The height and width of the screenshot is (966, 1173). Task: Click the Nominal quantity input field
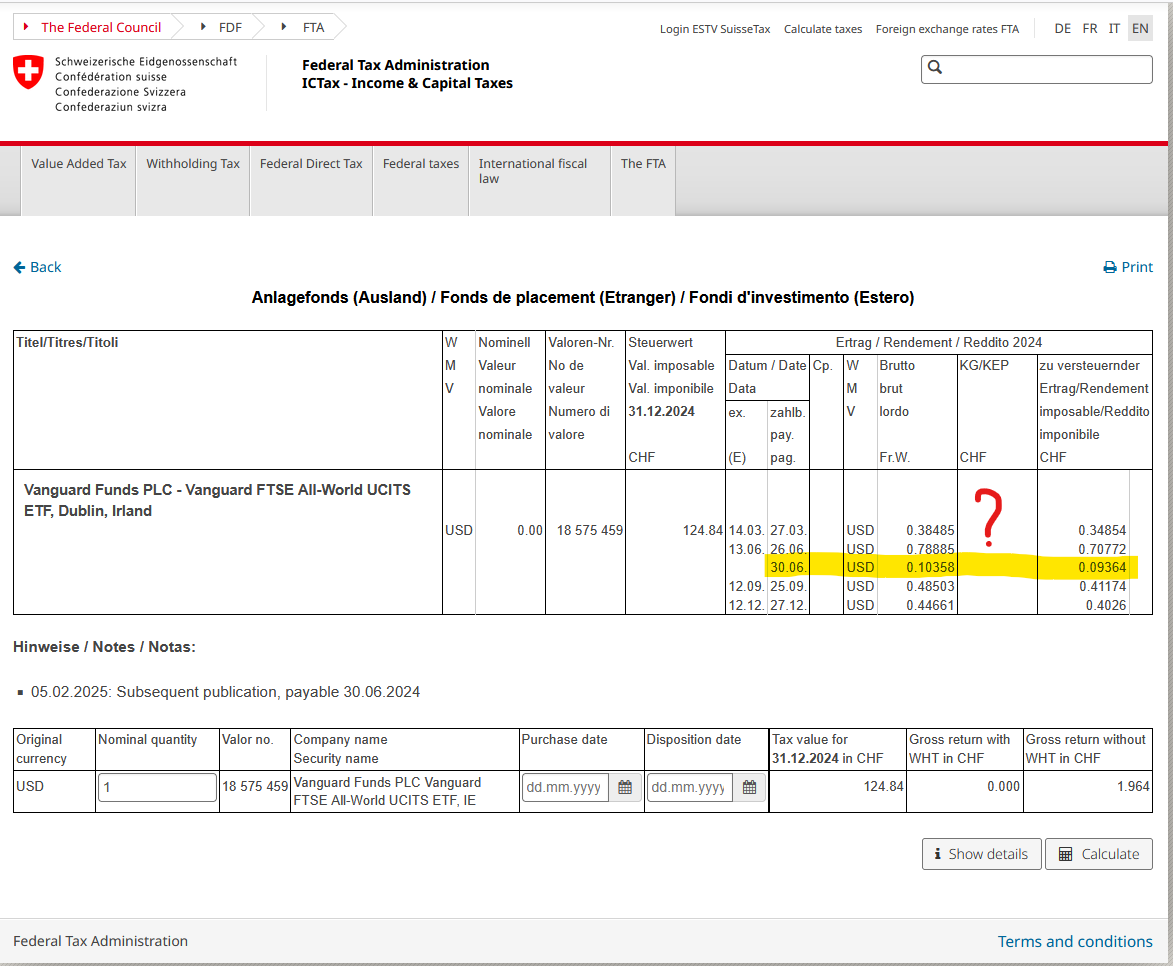157,787
